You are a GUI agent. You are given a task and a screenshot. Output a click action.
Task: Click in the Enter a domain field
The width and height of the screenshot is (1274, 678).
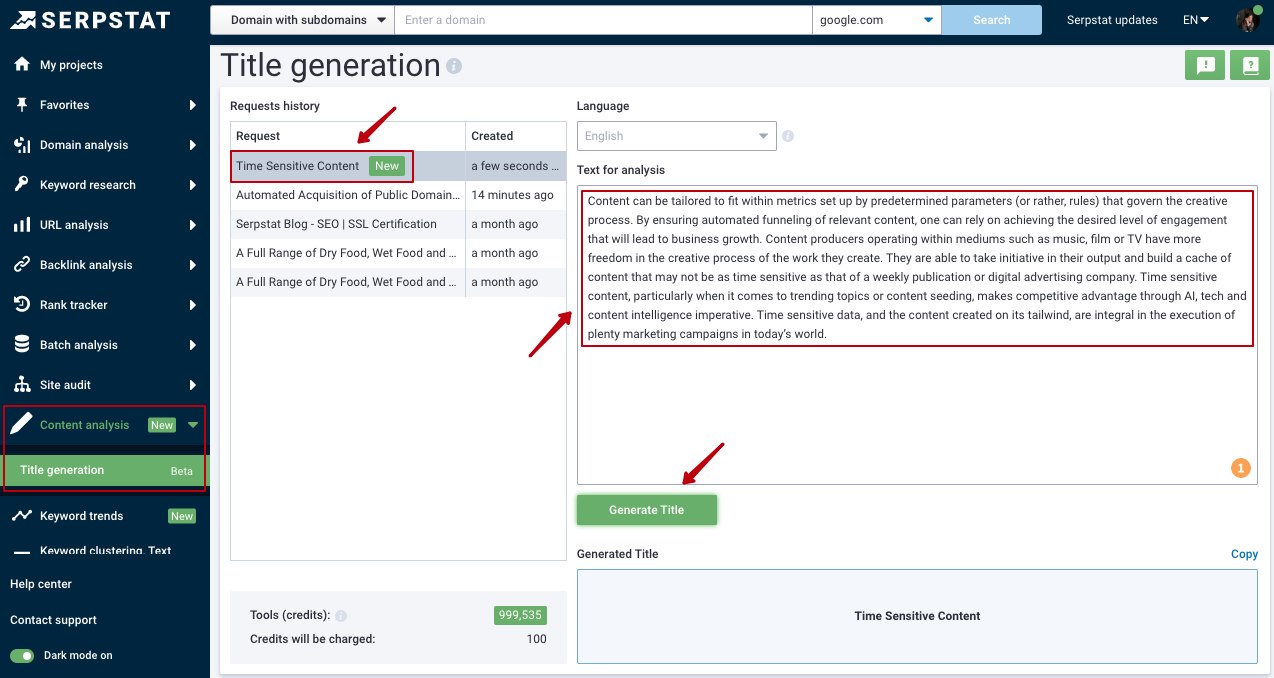point(604,20)
